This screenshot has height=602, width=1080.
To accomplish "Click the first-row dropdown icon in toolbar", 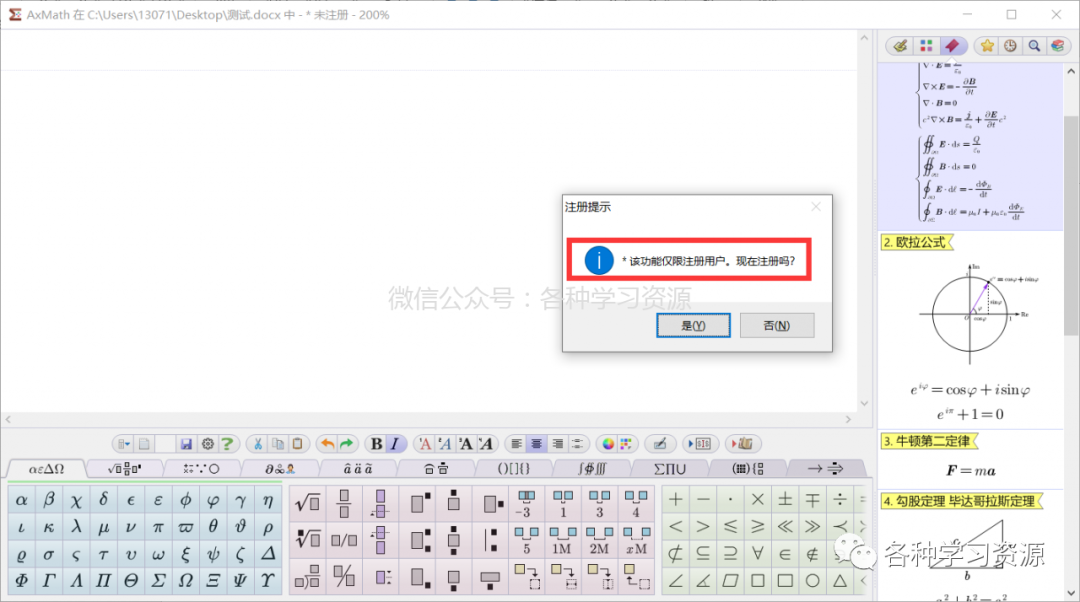I will click(124, 444).
